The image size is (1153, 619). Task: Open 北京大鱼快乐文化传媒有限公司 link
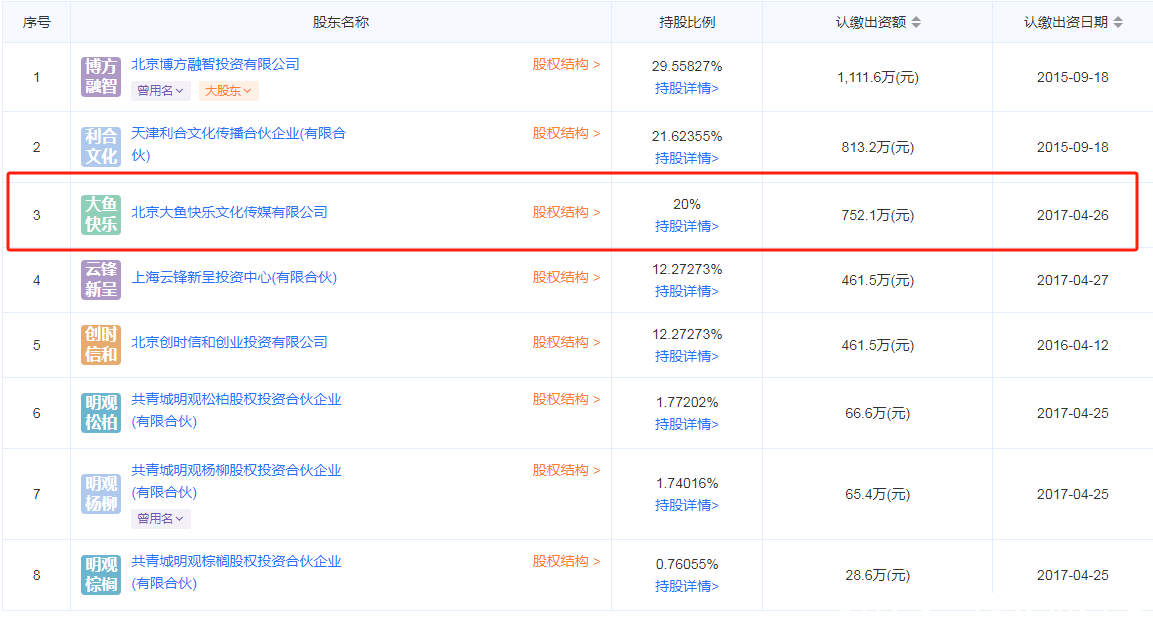229,212
